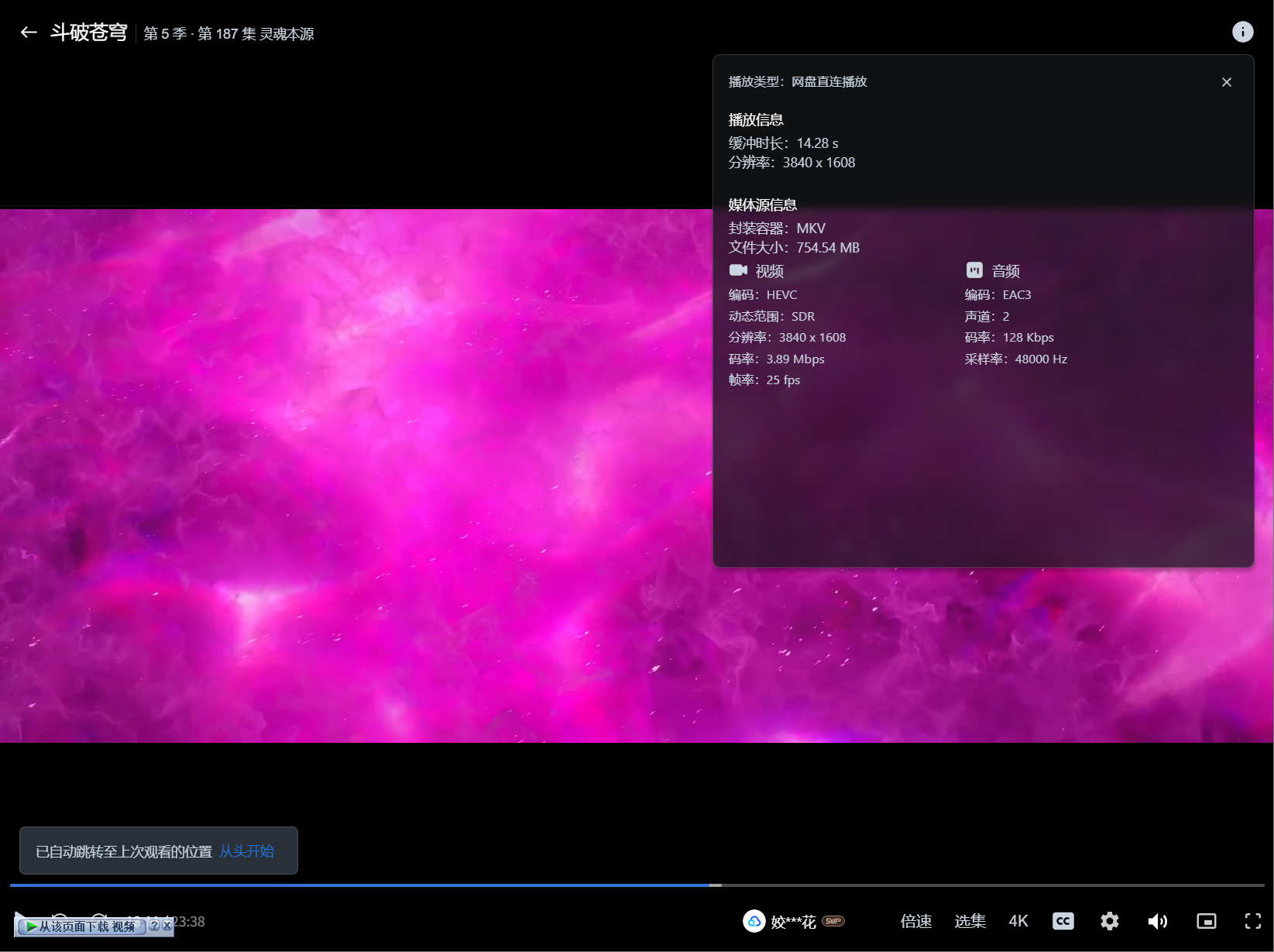Open the 选集 episode selector
Screen dimensions: 1274x952
click(970, 921)
